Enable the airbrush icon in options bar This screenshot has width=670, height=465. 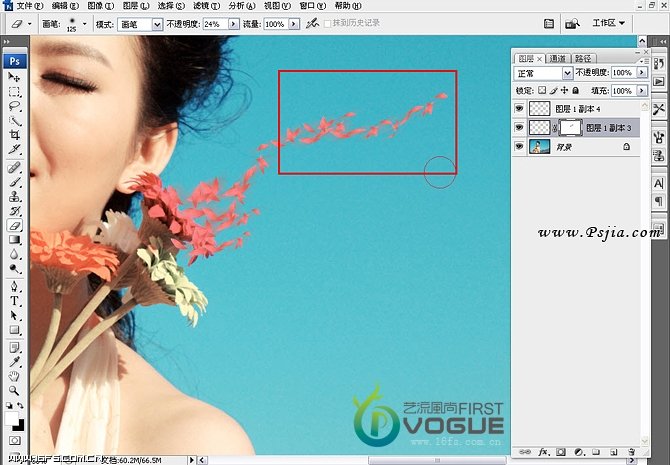point(313,22)
